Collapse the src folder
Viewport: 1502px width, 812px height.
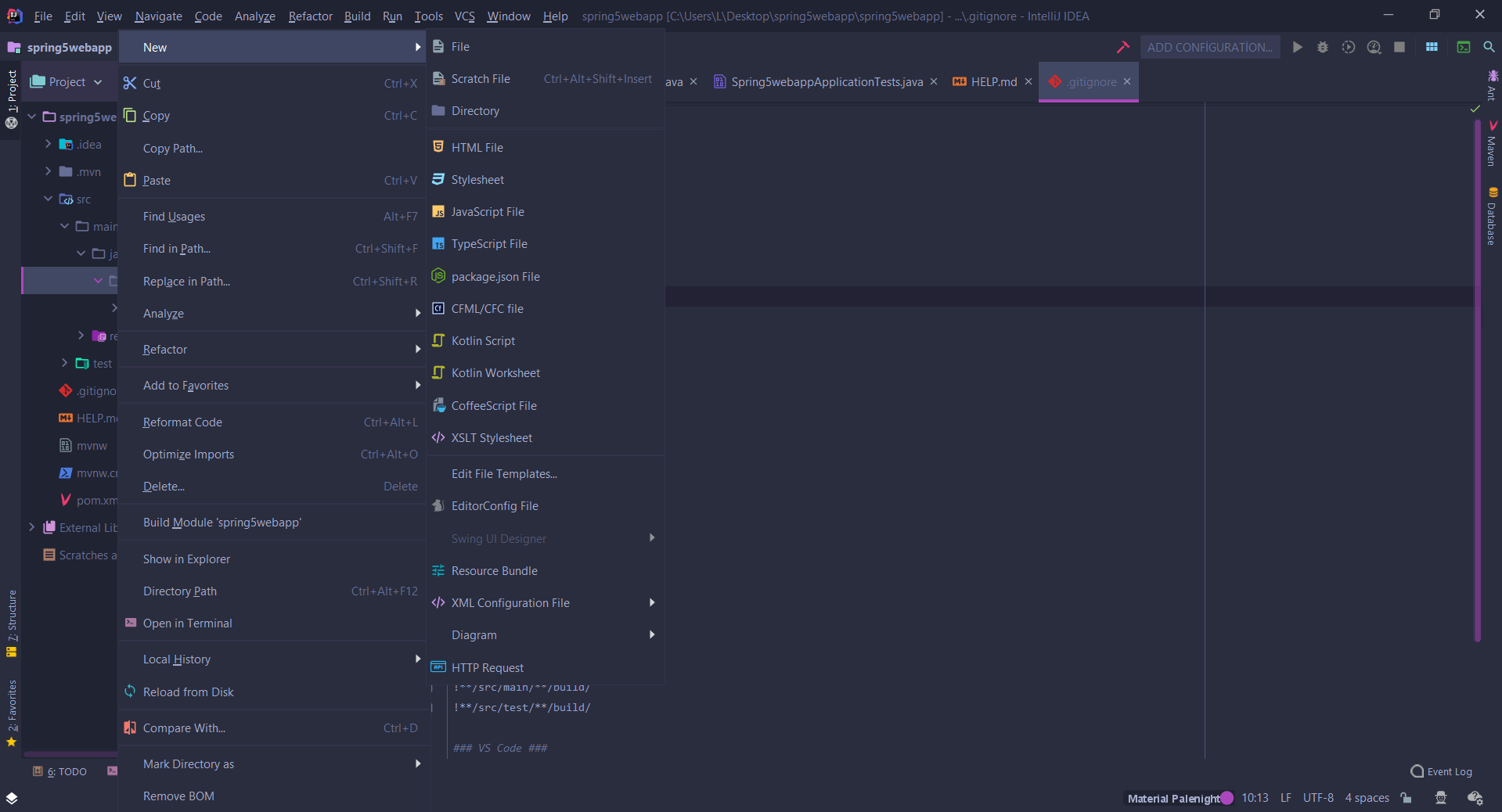coord(48,199)
